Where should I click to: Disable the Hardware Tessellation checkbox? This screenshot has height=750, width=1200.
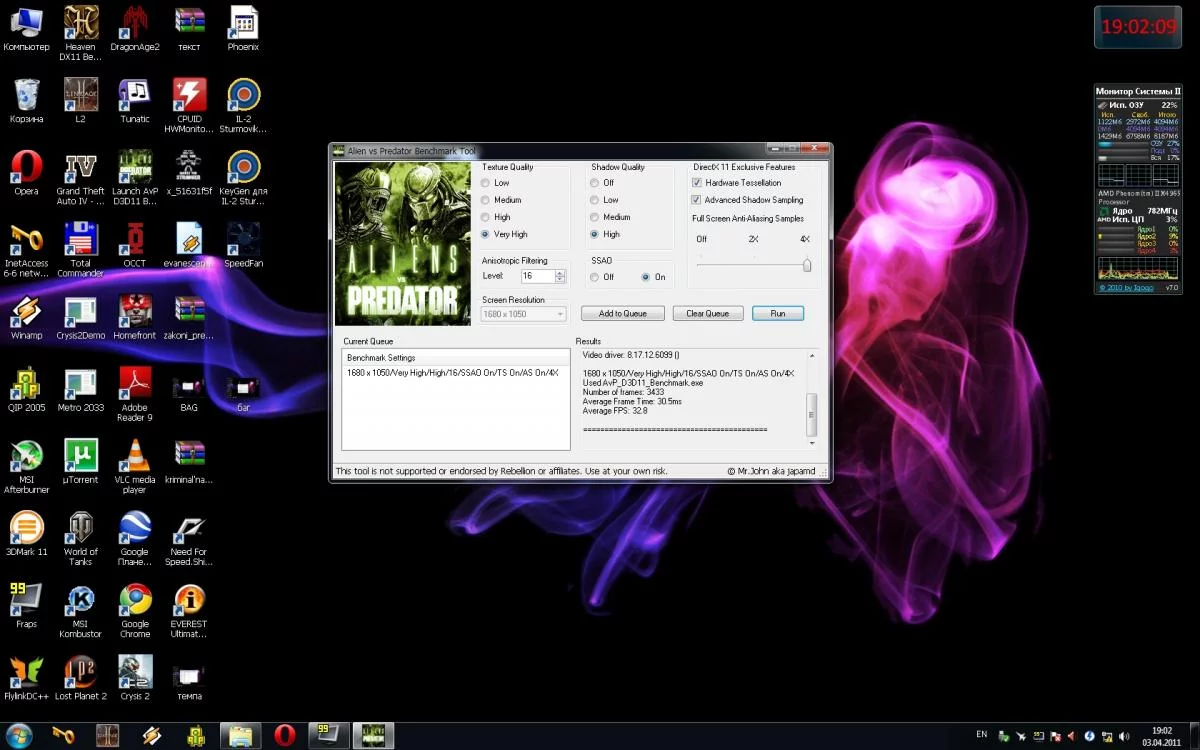697,183
